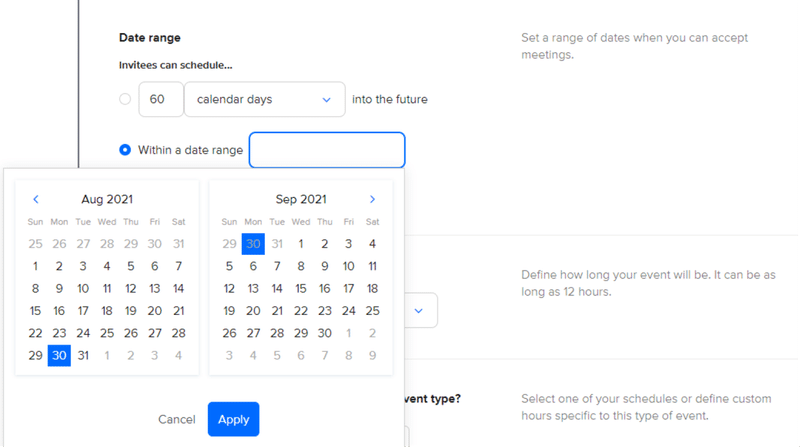Open the calendar days unit dropdown

264,99
